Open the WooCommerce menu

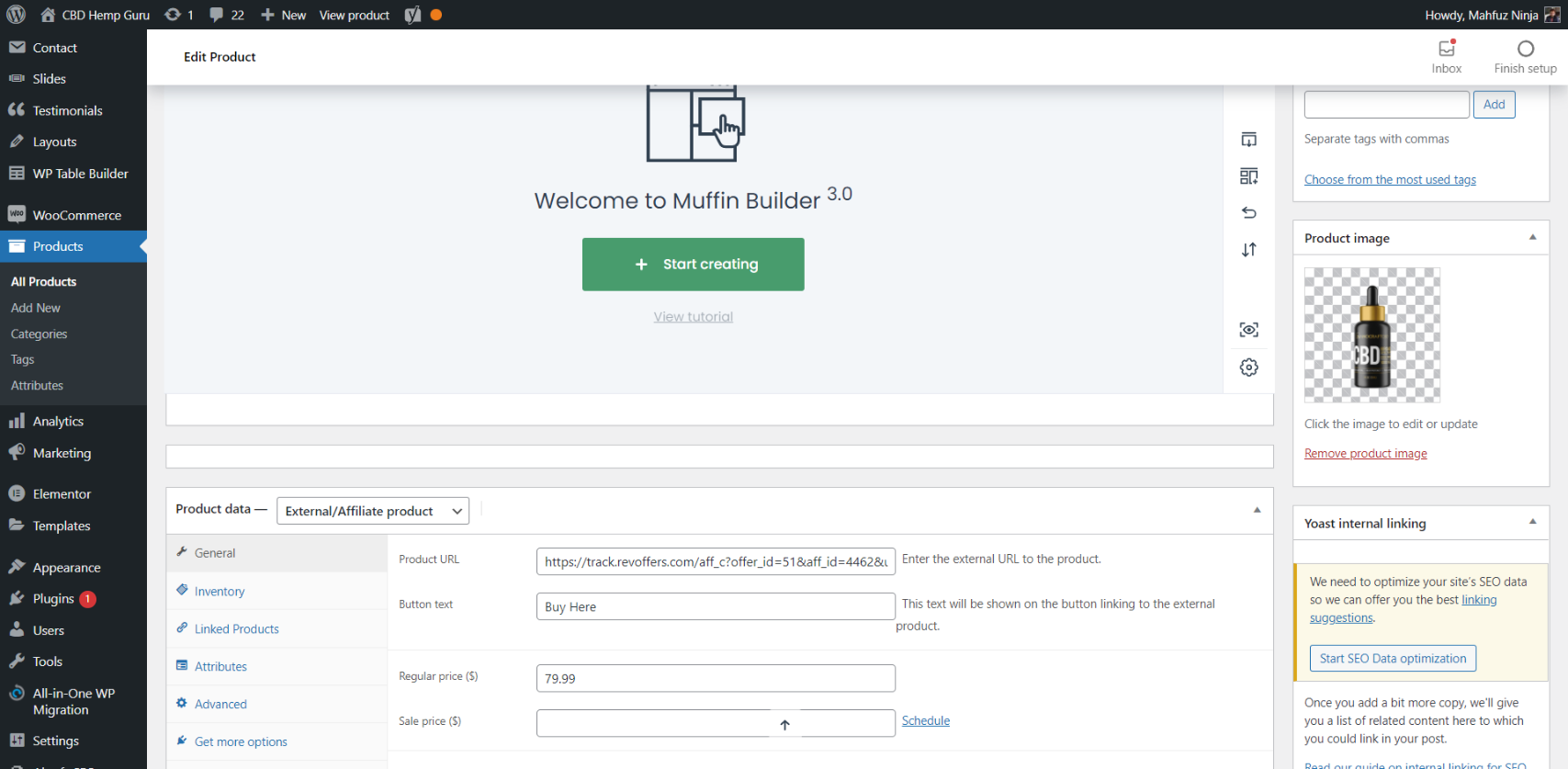73,215
